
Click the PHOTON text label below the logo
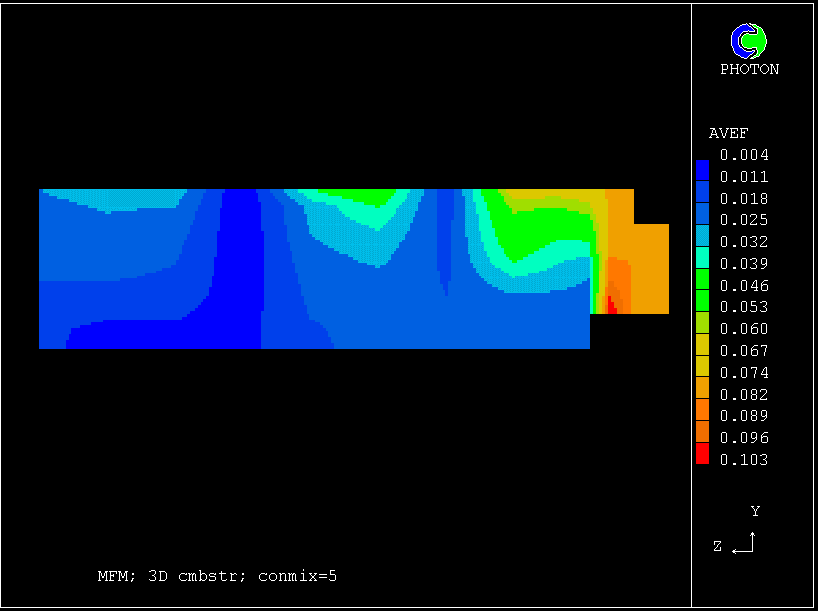click(x=749, y=70)
